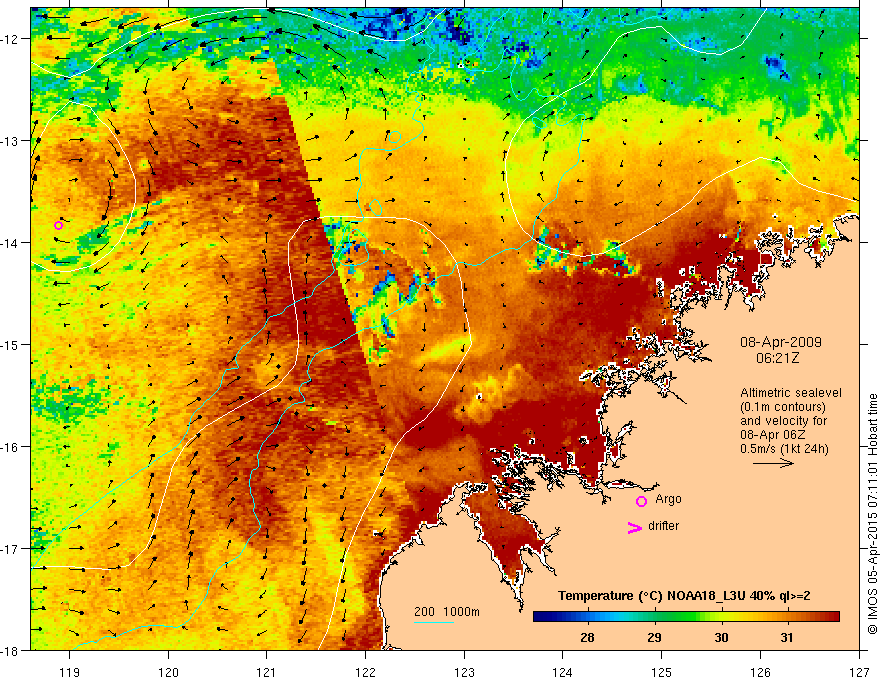Click the longitude label 119
This screenshot has height=680, width=880.
(70, 672)
